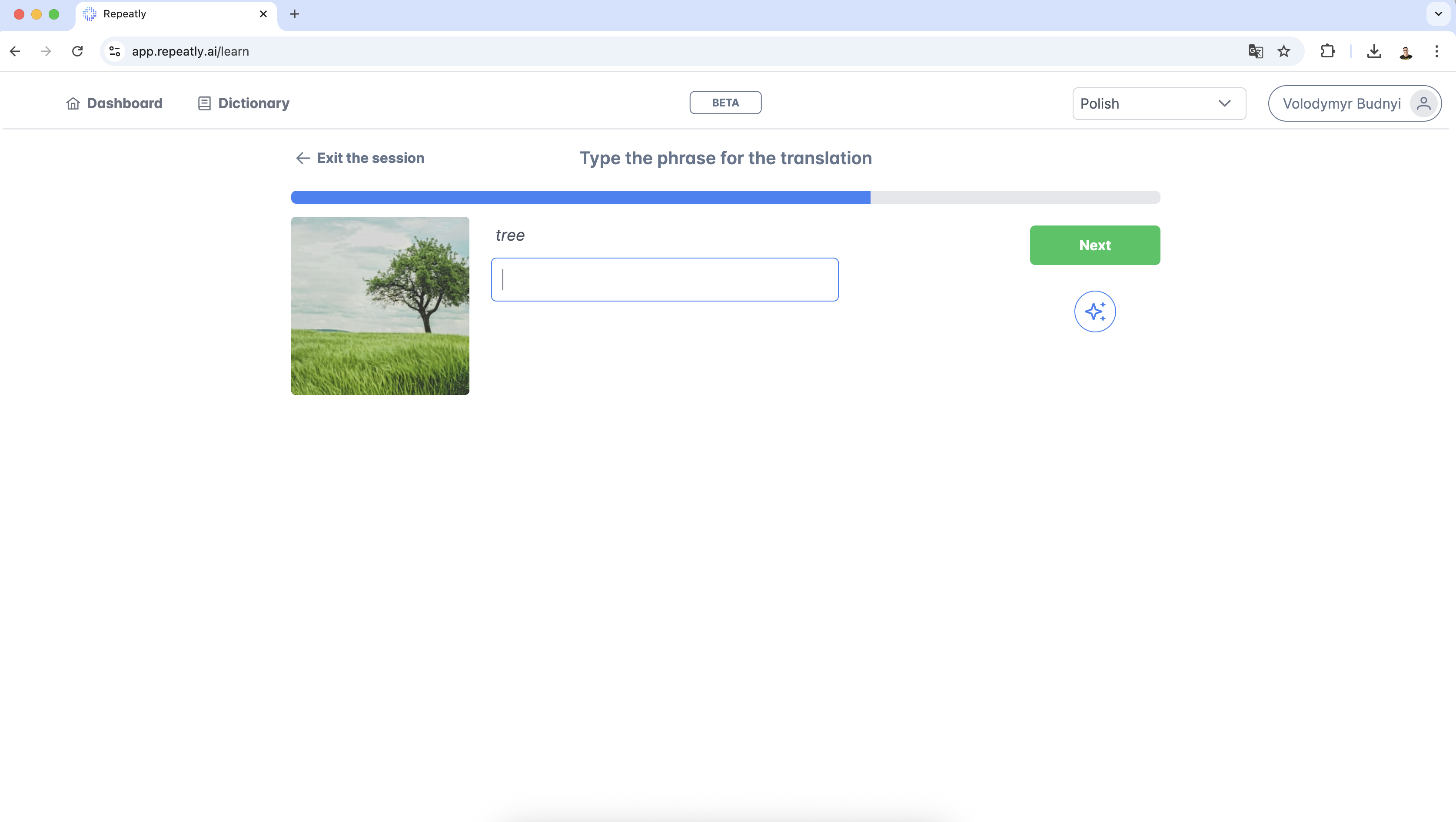Focus the translation answer input field
Image resolution: width=1456 pixels, height=822 pixels.
[665, 280]
